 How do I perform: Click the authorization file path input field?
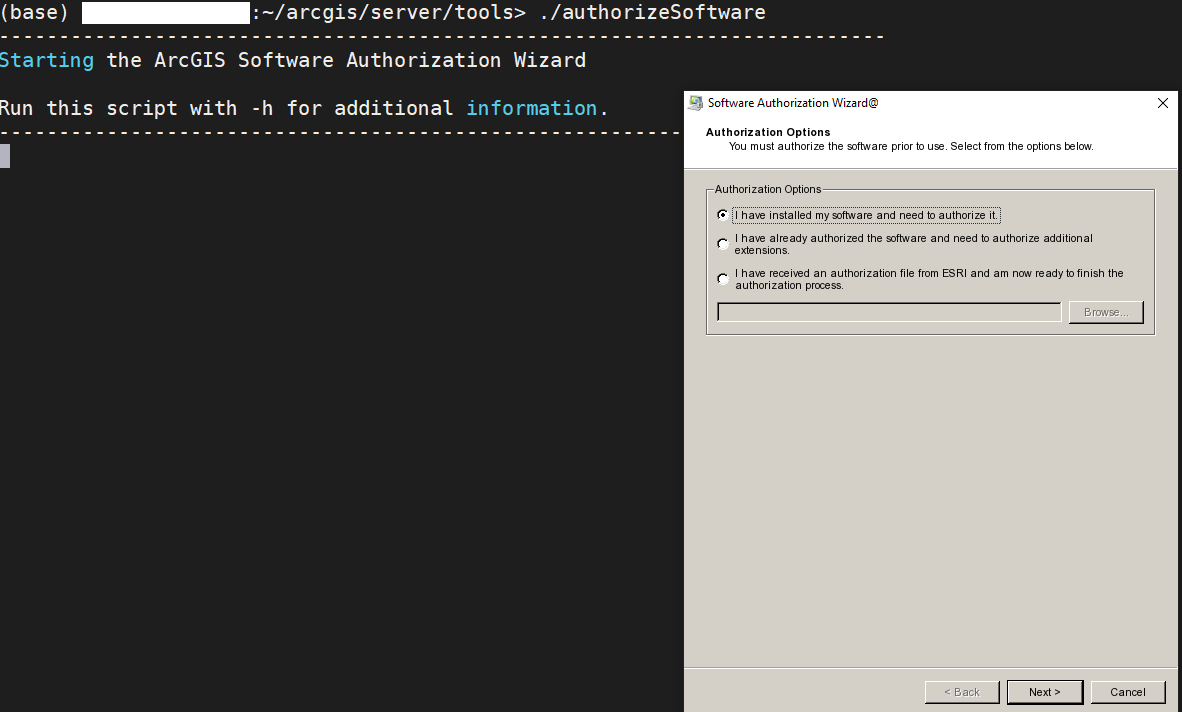[x=889, y=312]
